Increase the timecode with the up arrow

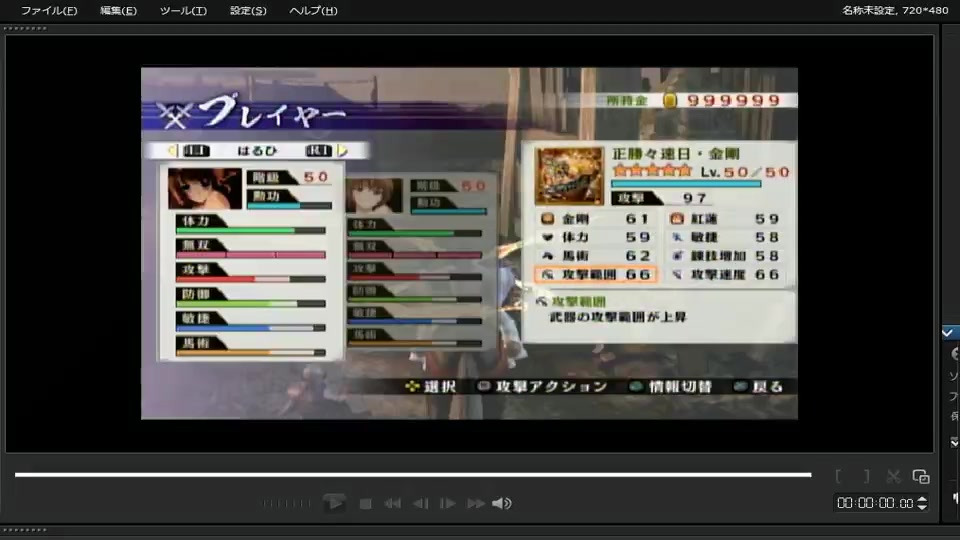click(922, 500)
